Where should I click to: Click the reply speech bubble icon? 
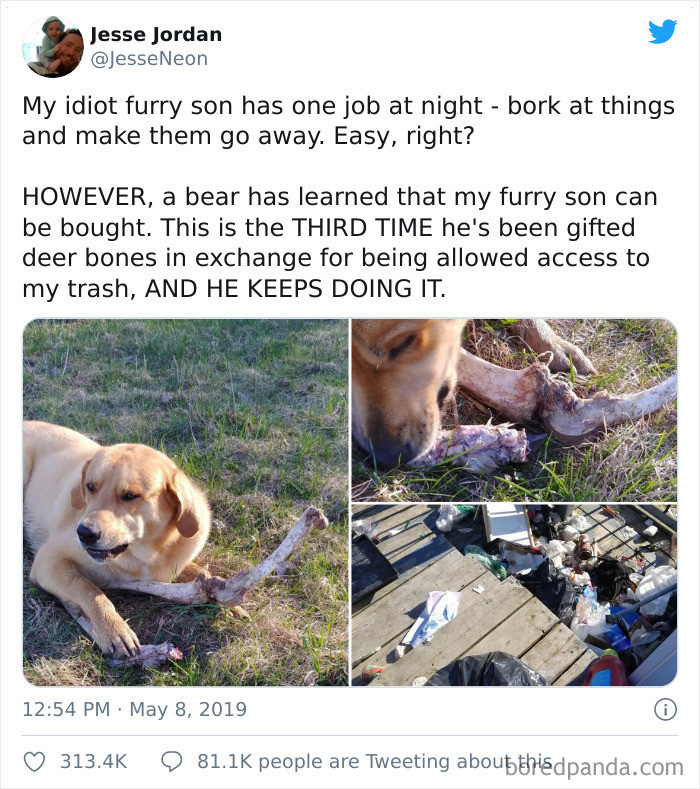click(173, 761)
